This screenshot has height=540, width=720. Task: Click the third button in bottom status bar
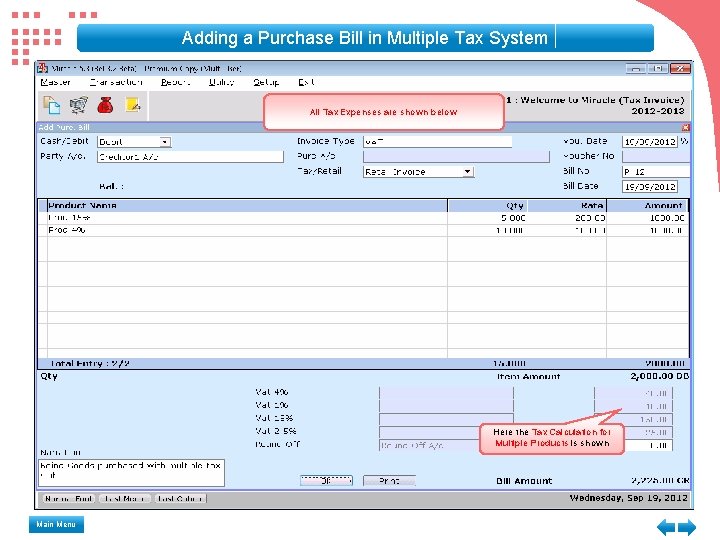pos(180,499)
